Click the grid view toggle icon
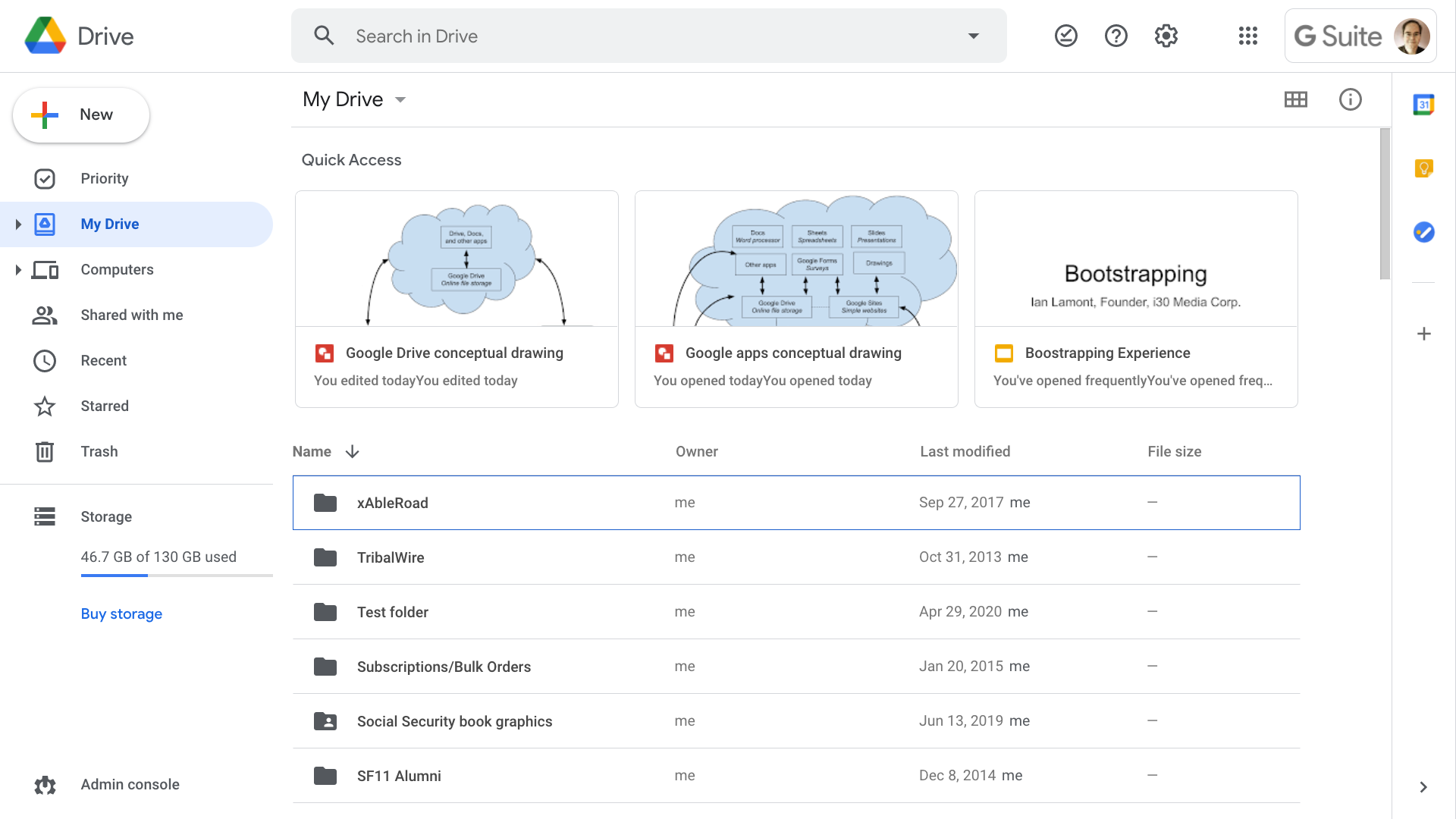The width and height of the screenshot is (1456, 819). pos(1296,99)
